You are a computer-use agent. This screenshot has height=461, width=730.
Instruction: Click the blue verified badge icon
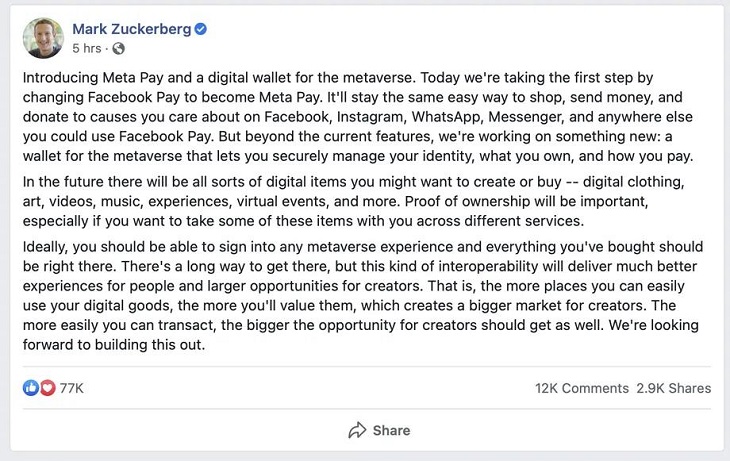[x=201, y=30]
